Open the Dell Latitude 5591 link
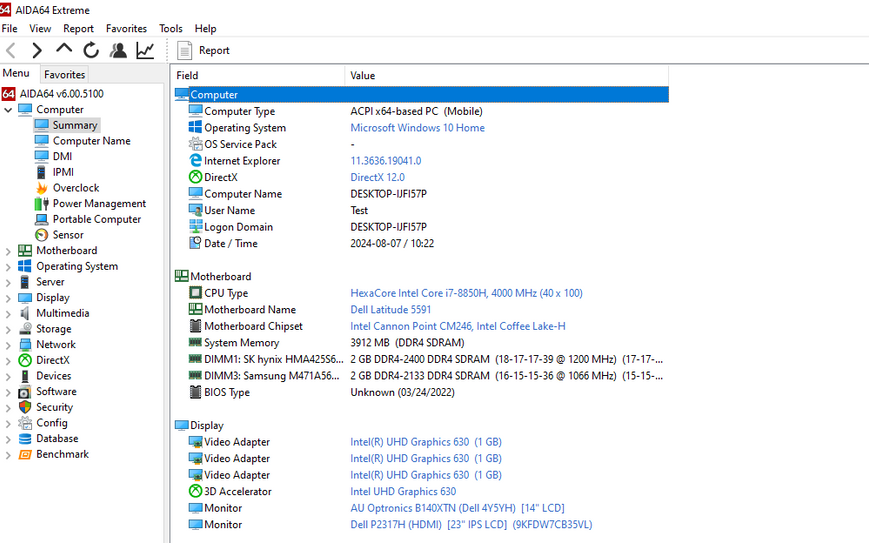The height and width of the screenshot is (543, 869). (390, 309)
